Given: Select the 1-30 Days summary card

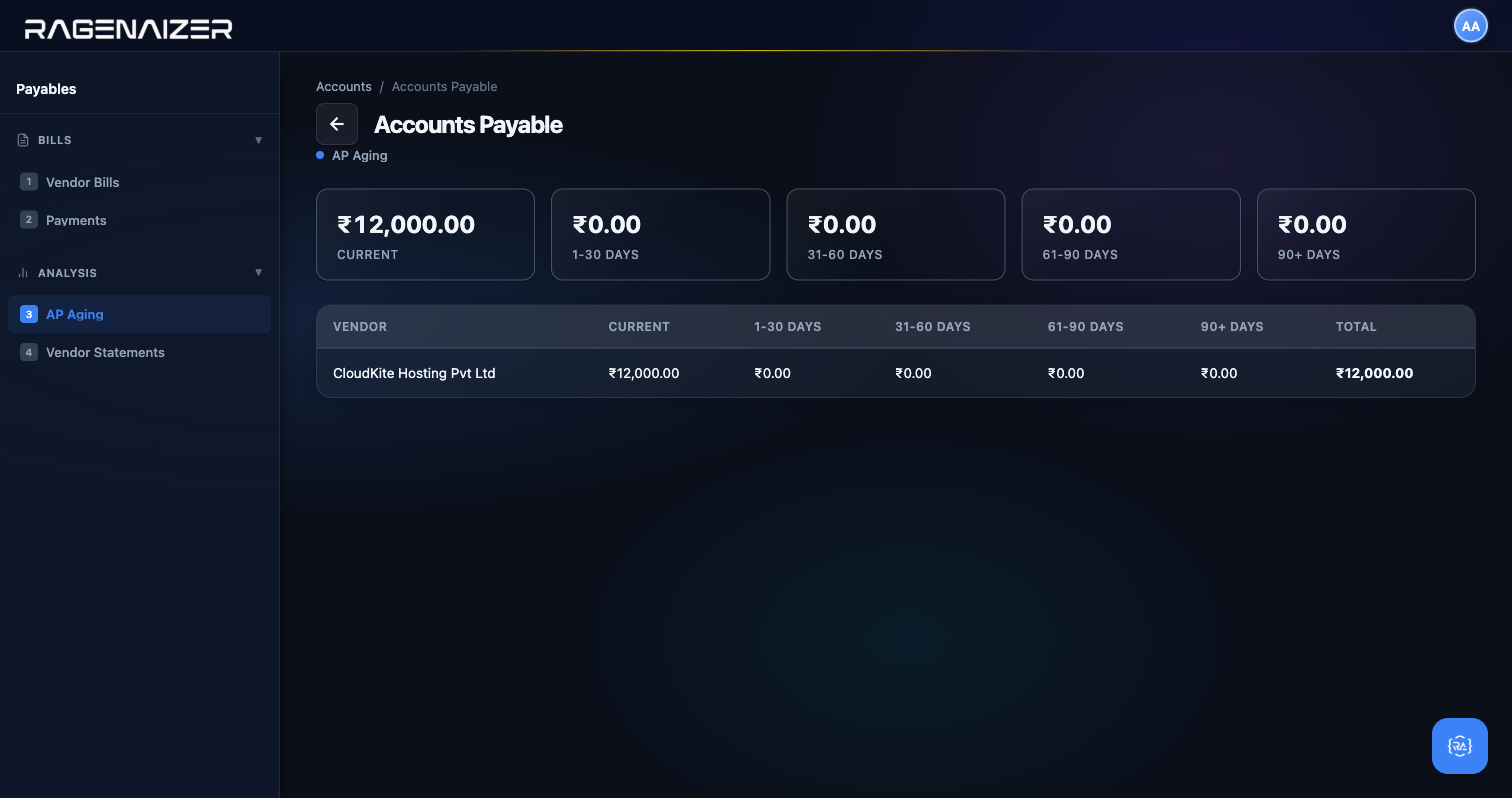Looking at the screenshot, I should pos(660,234).
